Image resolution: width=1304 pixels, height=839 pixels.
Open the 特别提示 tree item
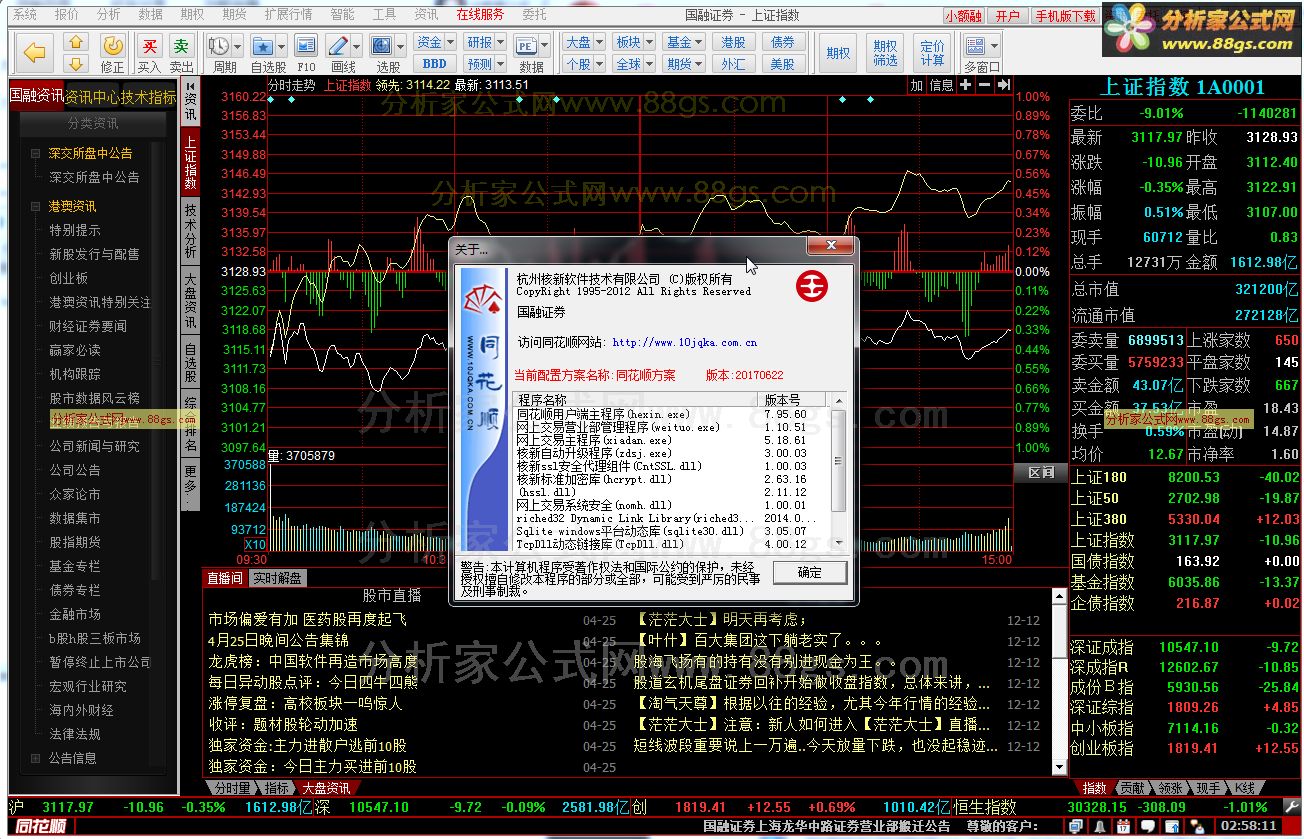(x=75, y=231)
